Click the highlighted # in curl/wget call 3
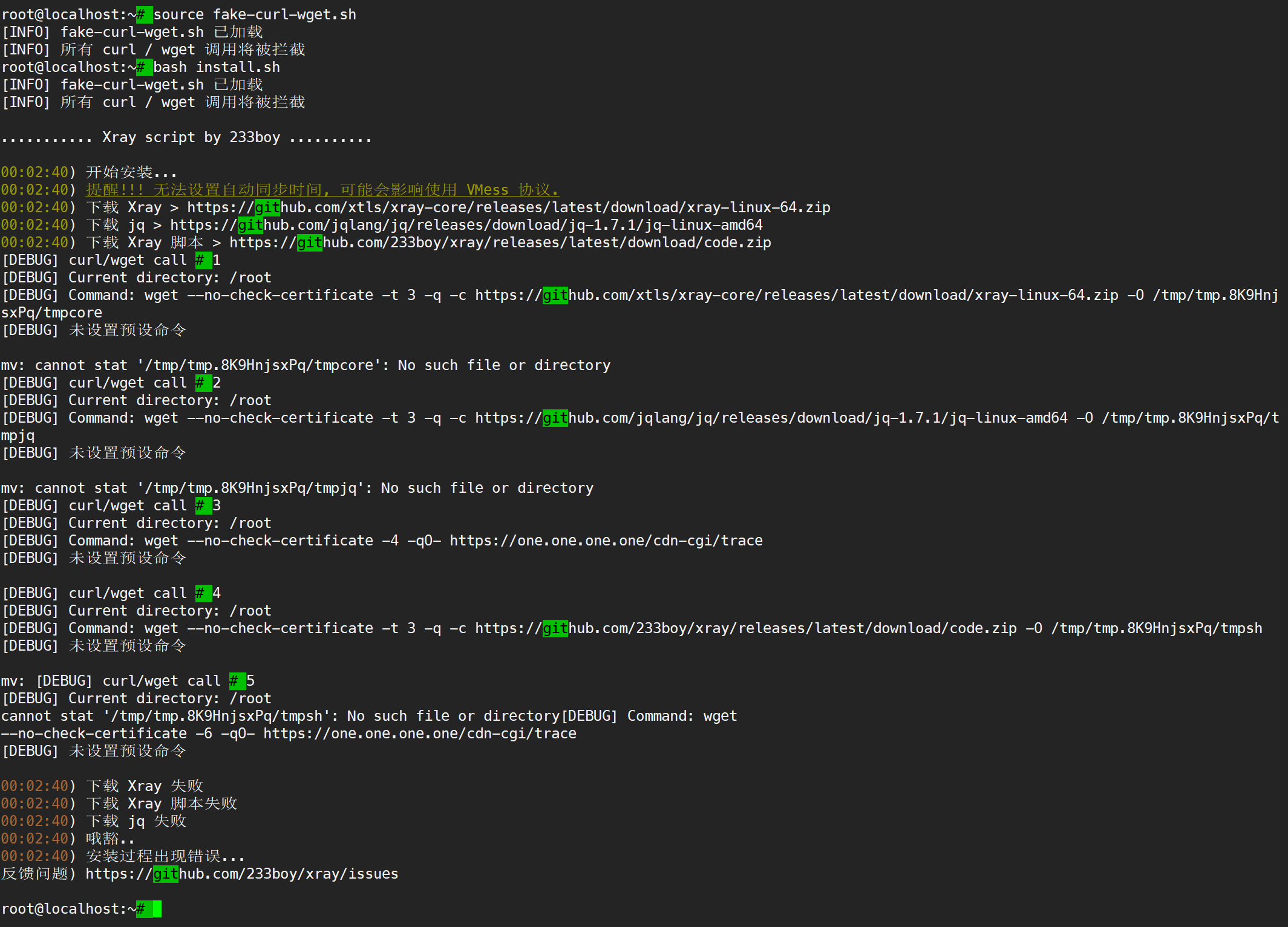The width and height of the screenshot is (1288, 927). pyautogui.click(x=200, y=506)
